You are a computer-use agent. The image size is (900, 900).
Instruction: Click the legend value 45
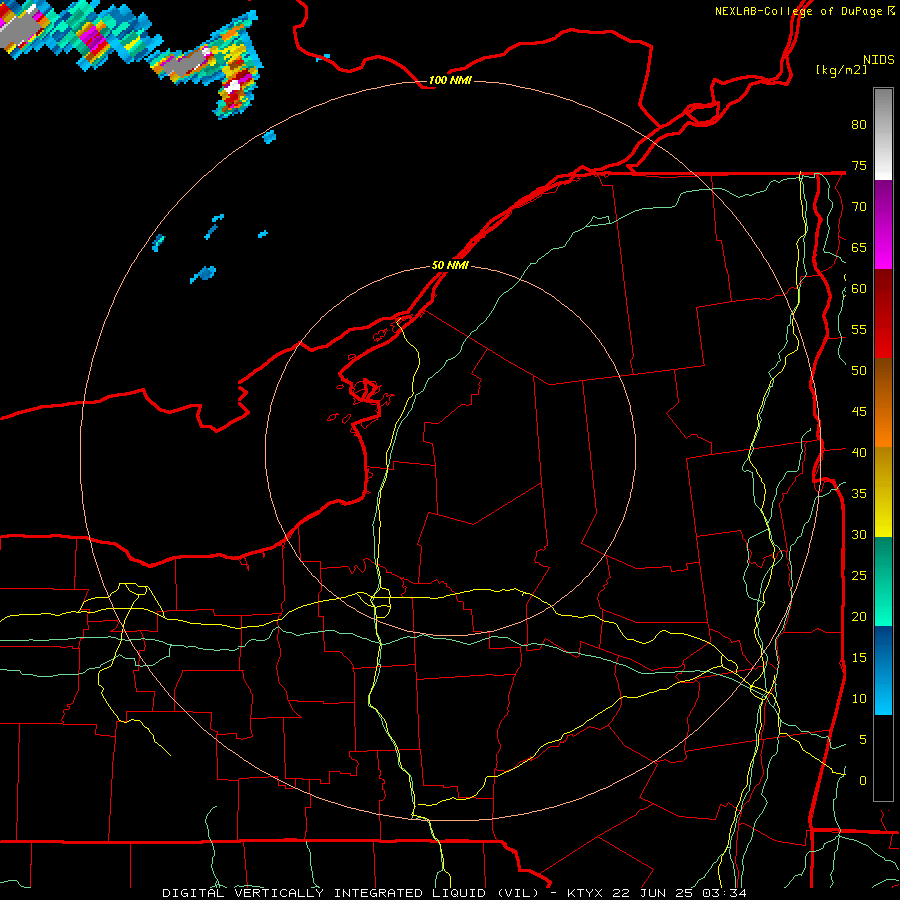point(859,412)
